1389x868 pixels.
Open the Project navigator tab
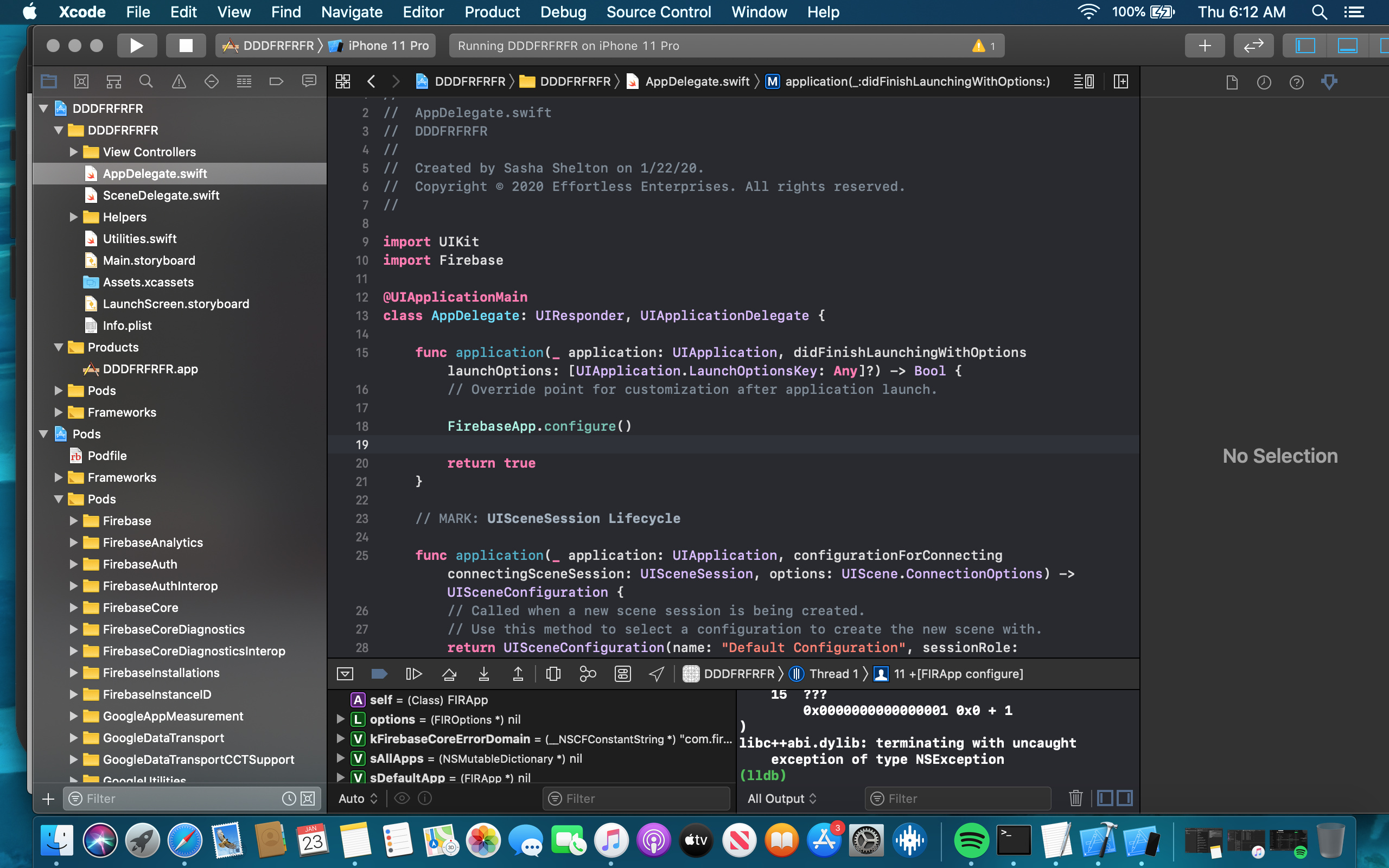pos(49,81)
